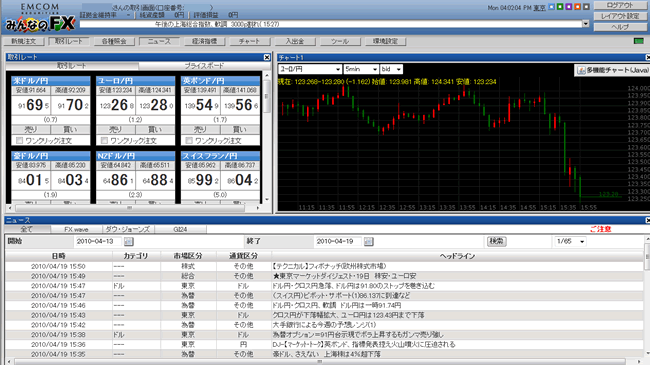Open the 15:35 豪ドル、さえない headline
Screen dimensions: 650x365
pyautogui.click(x=326, y=355)
